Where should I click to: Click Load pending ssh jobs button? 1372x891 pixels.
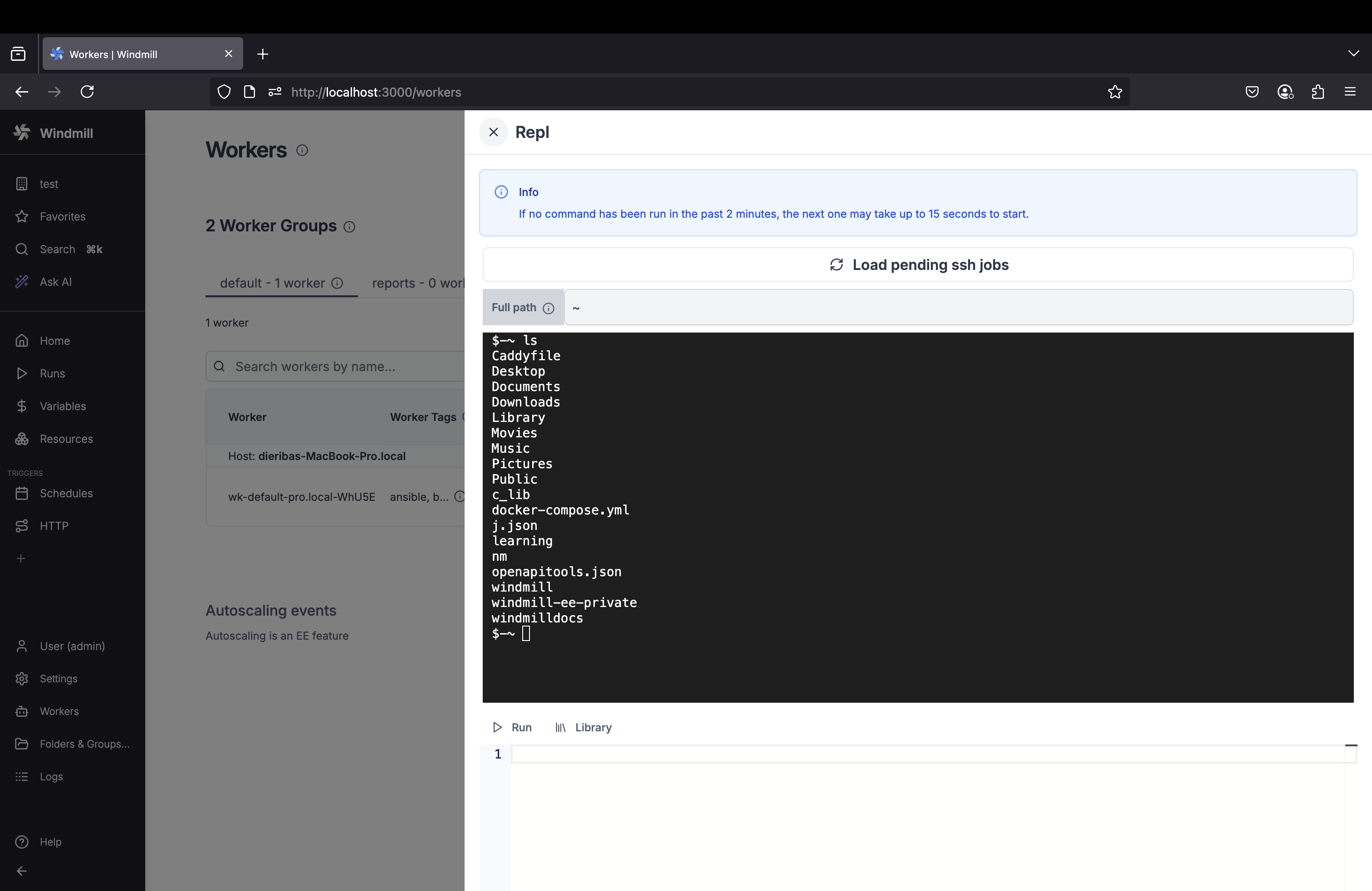click(x=918, y=264)
